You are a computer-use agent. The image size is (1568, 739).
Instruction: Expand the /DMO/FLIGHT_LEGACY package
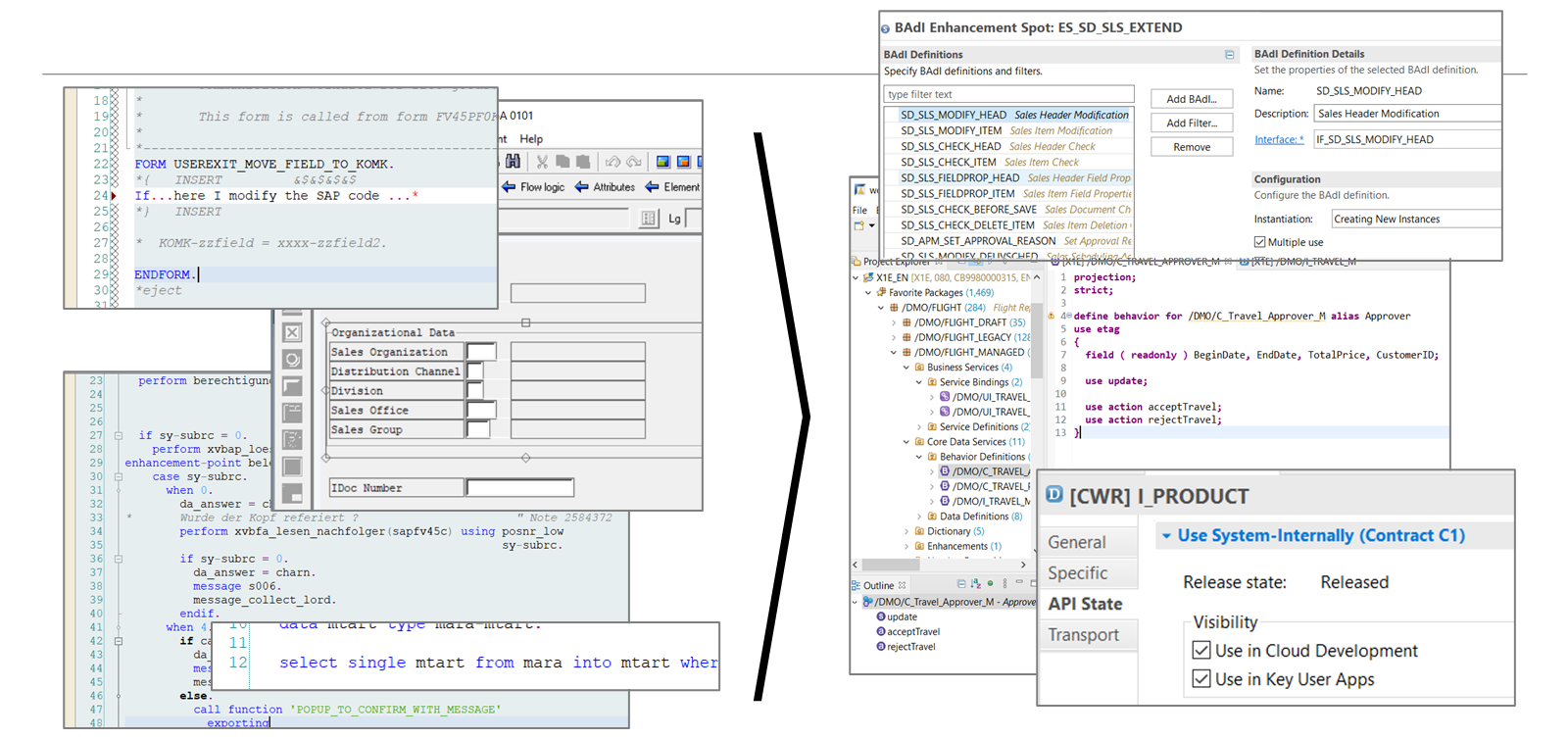(x=894, y=337)
